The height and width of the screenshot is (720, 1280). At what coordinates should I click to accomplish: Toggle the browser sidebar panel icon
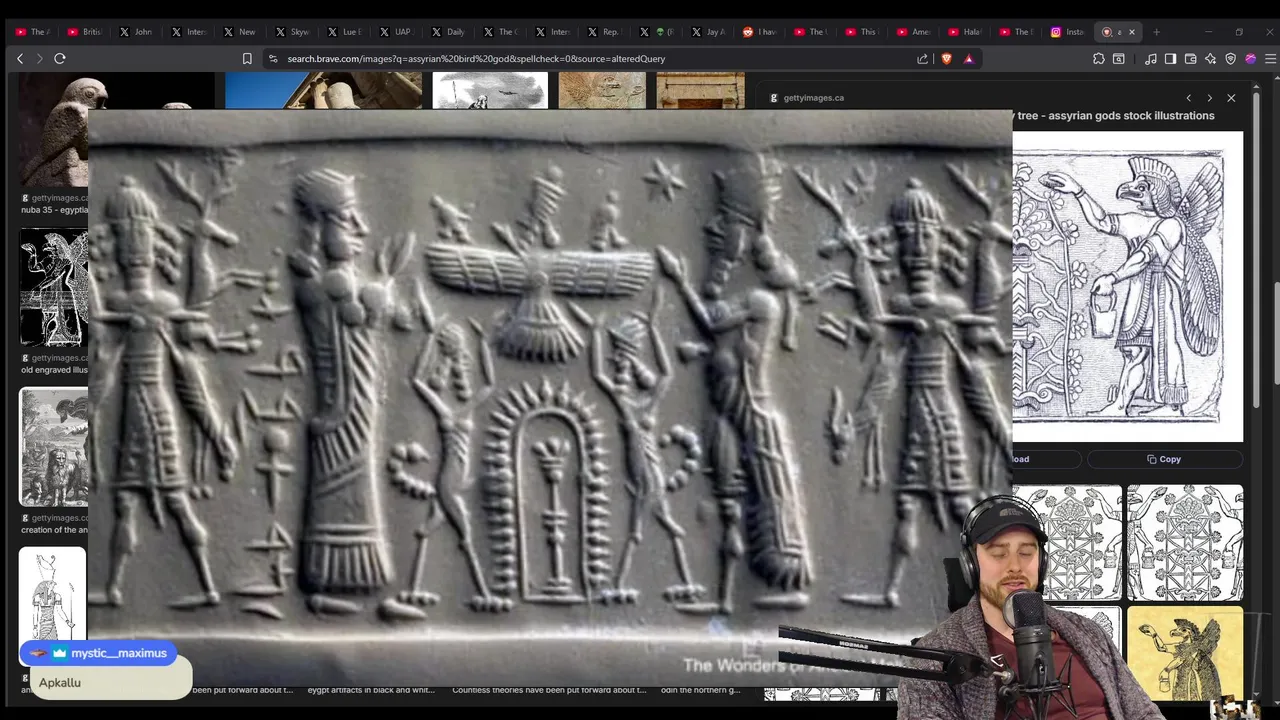click(1171, 59)
